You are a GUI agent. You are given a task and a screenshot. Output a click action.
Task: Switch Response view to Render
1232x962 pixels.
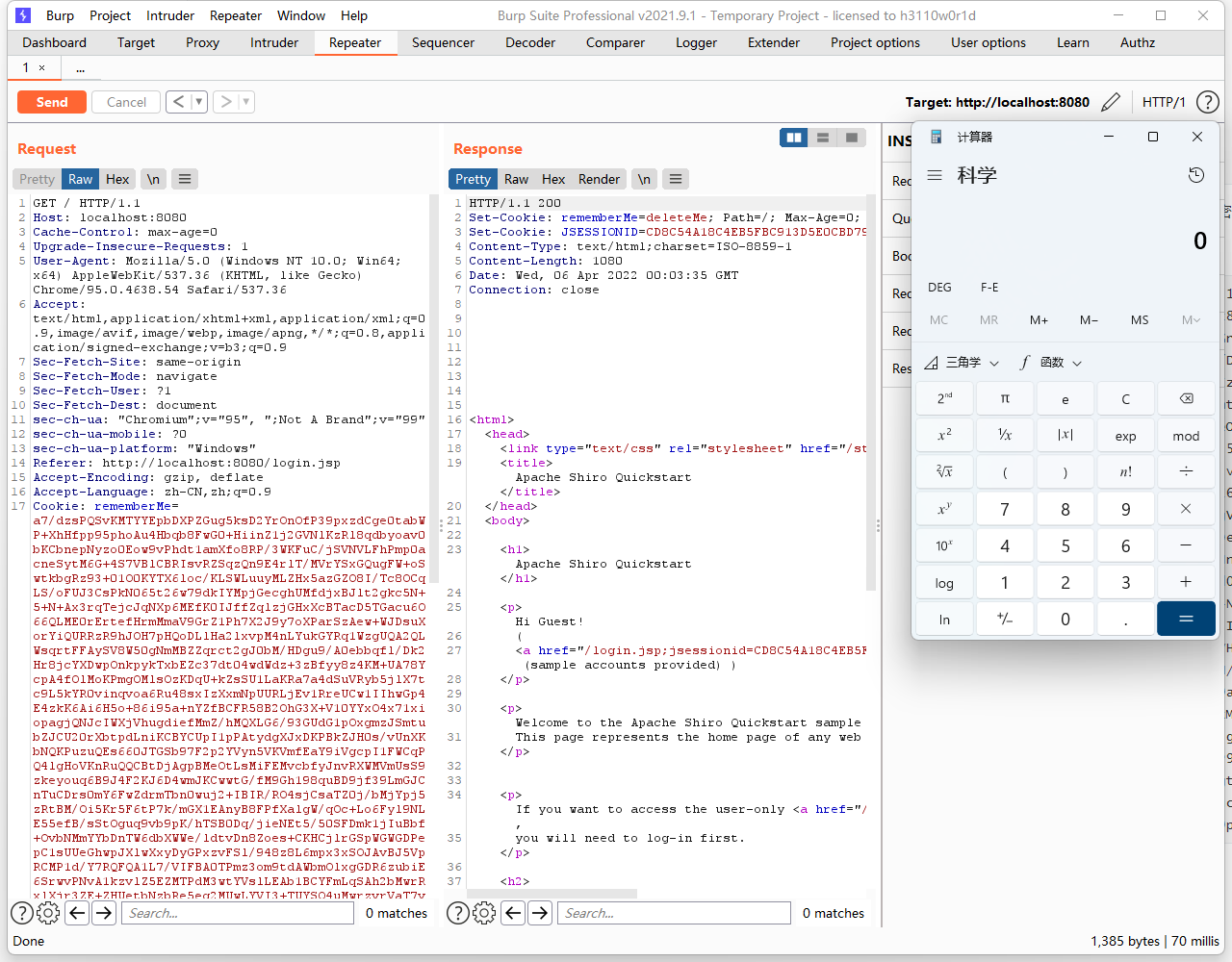[x=599, y=179]
